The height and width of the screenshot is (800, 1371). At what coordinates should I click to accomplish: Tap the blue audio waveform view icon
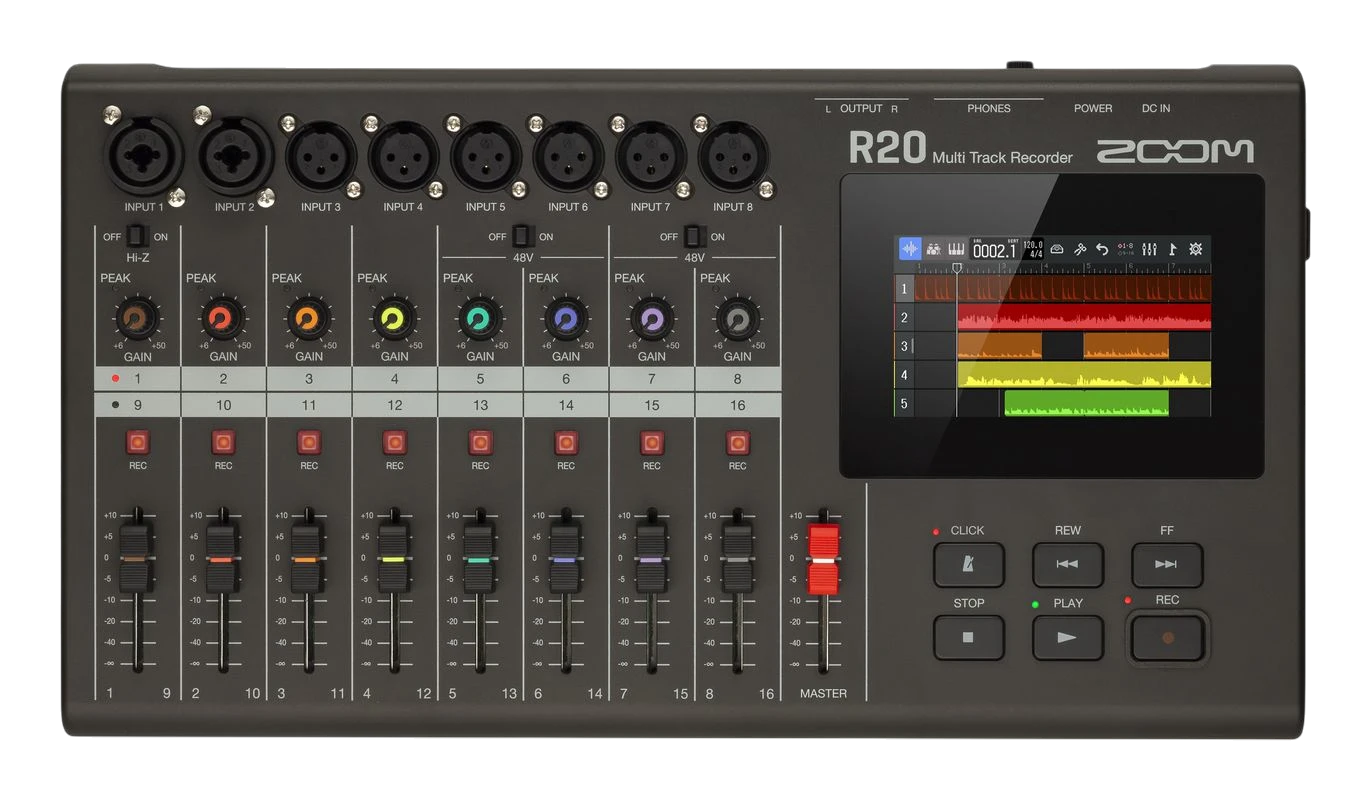tap(910, 249)
